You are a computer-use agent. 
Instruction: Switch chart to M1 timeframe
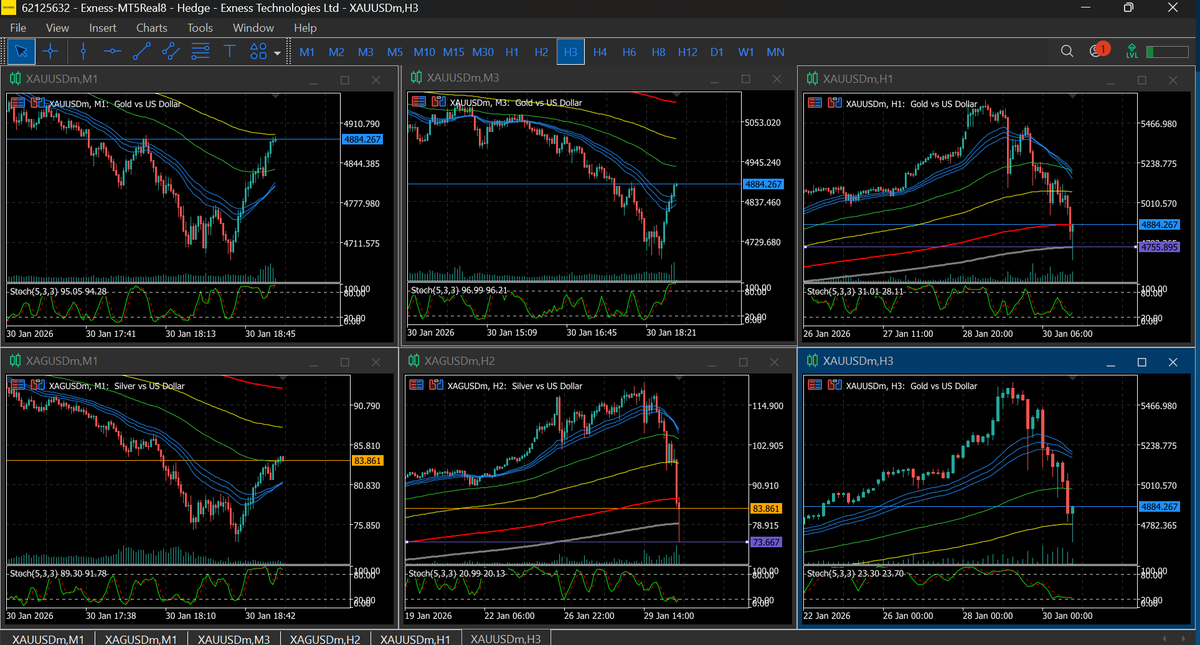click(307, 52)
